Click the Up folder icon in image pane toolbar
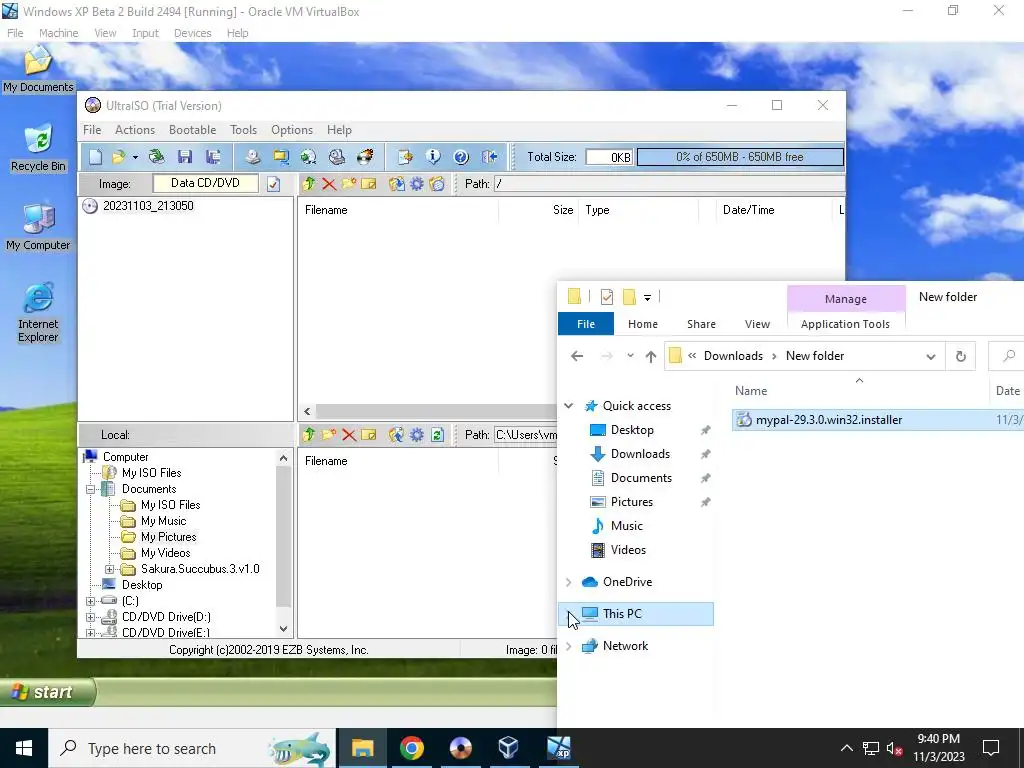This screenshot has height=768, width=1024. 309,184
